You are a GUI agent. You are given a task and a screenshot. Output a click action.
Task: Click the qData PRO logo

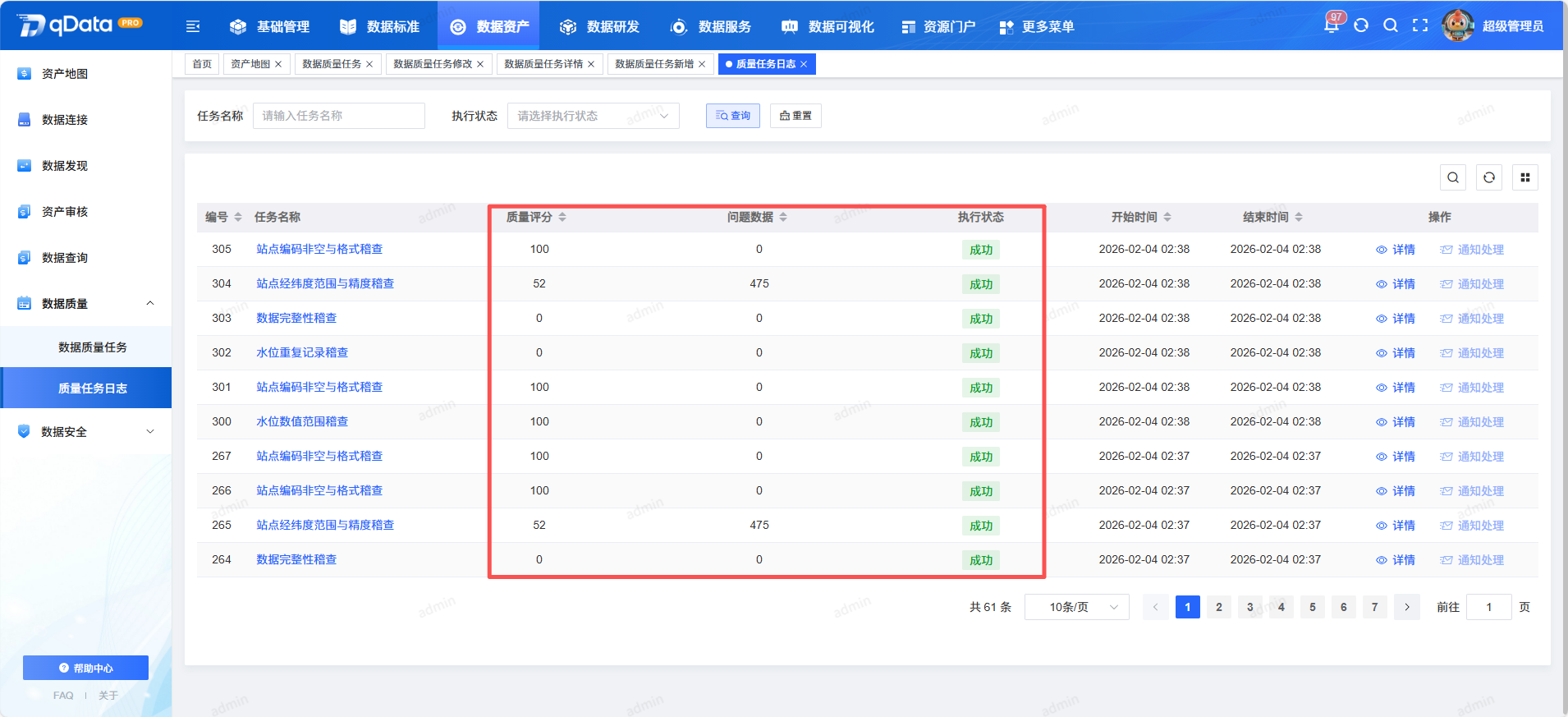(x=80, y=25)
